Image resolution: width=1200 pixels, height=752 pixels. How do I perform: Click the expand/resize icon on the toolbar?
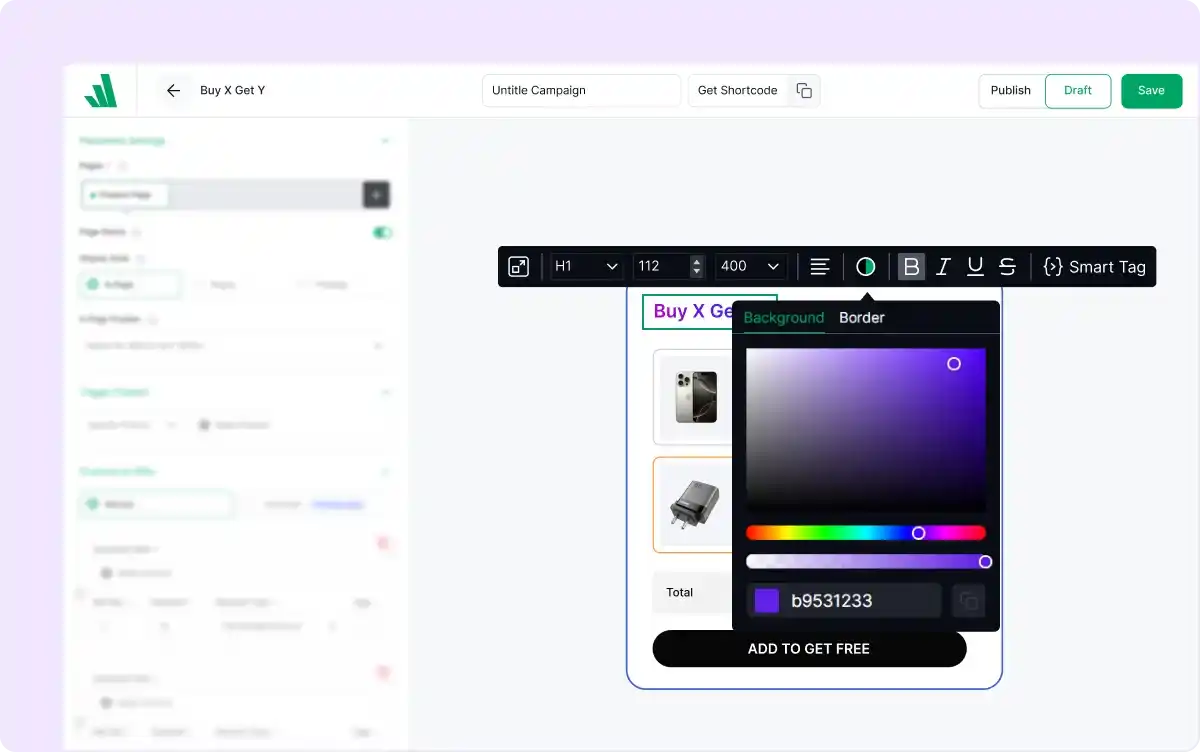click(x=518, y=266)
